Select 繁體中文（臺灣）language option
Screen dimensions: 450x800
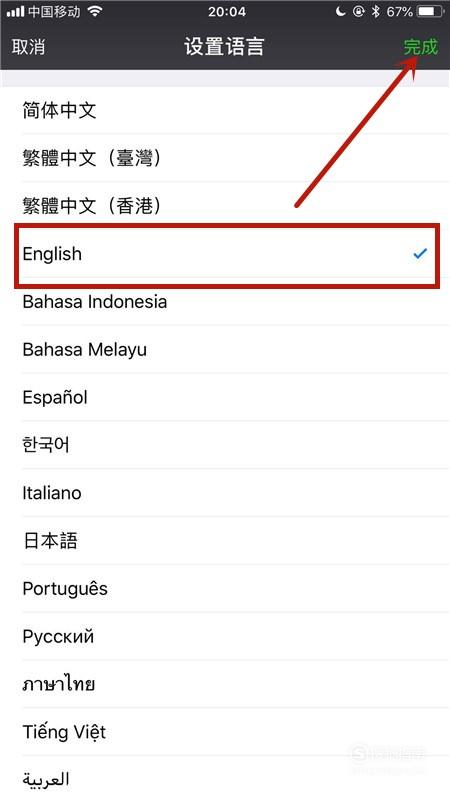pyautogui.click(x=225, y=158)
